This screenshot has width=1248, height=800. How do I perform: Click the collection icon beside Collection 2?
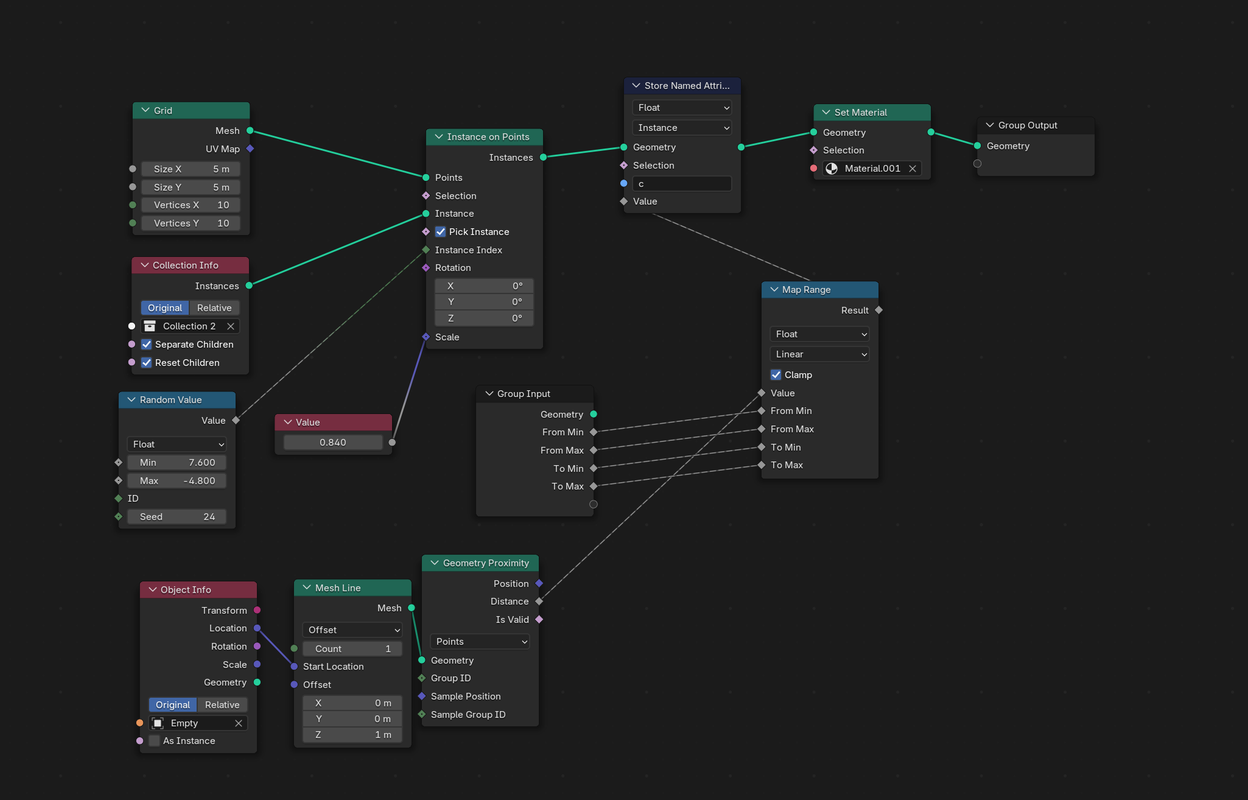coord(150,326)
